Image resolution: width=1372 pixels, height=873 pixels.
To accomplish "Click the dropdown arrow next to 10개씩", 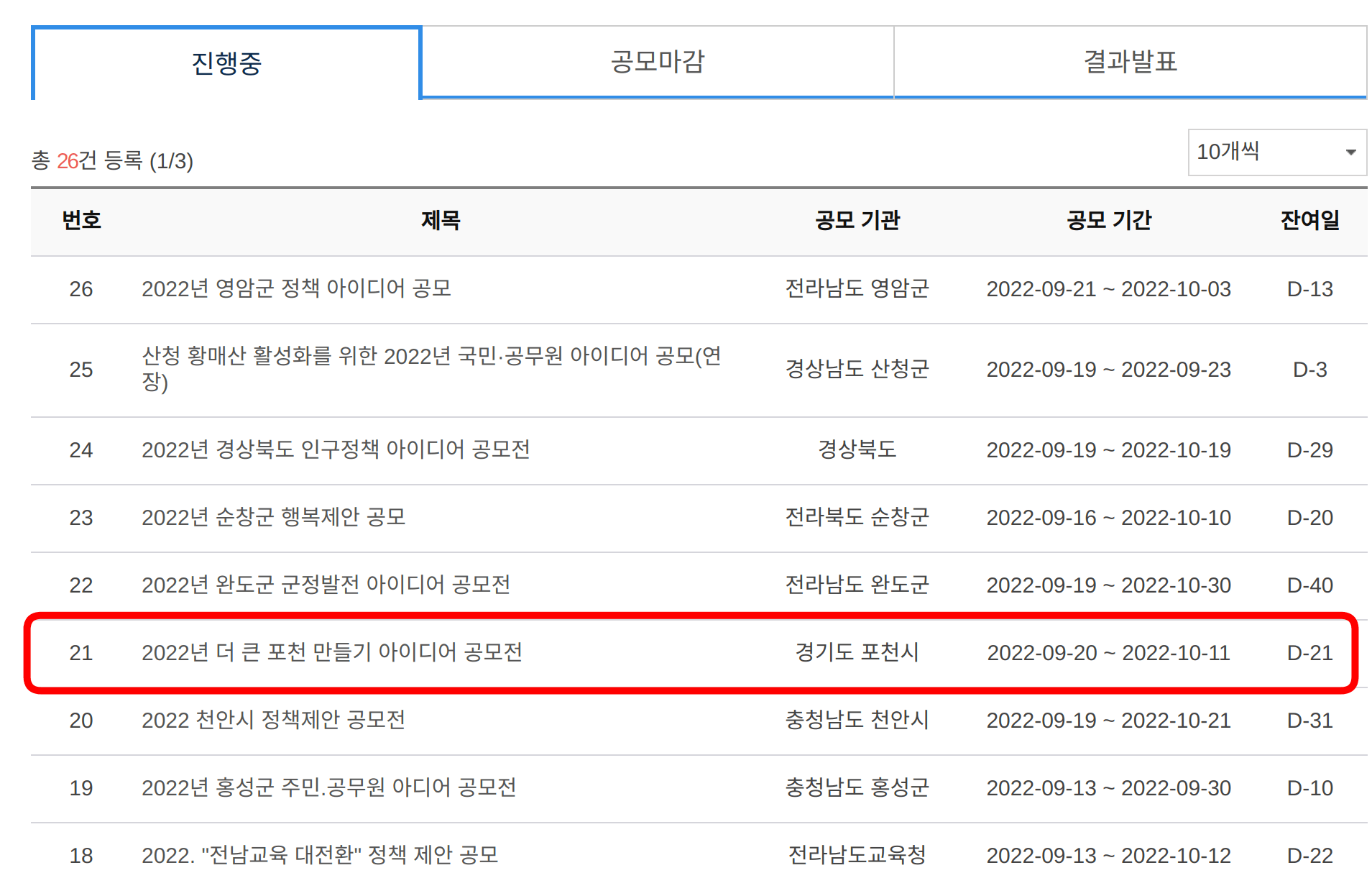I will (x=1350, y=152).
